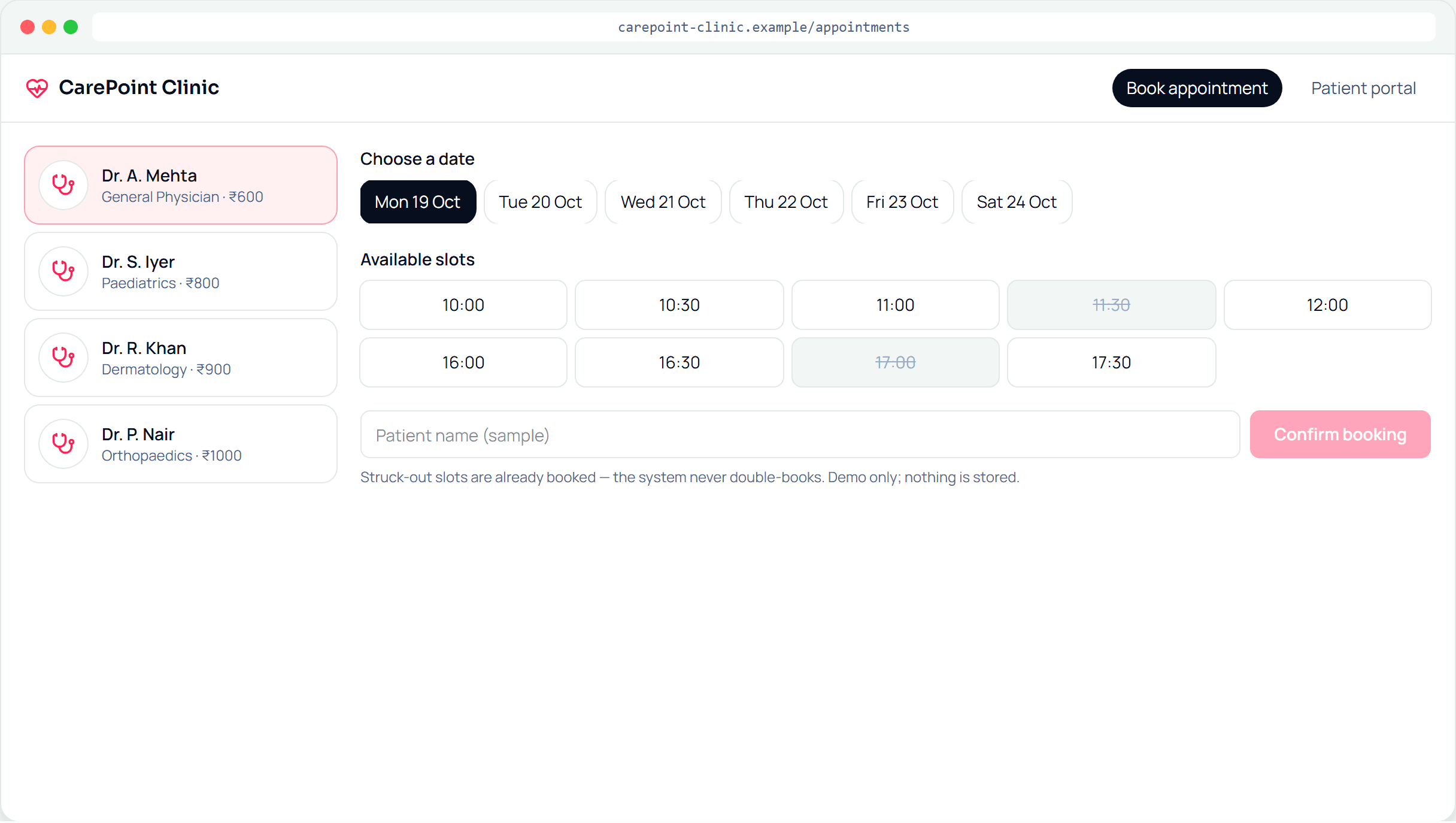Pick the 11:00 time slot
Viewport: 1456px width, 823px height.
[896, 305]
